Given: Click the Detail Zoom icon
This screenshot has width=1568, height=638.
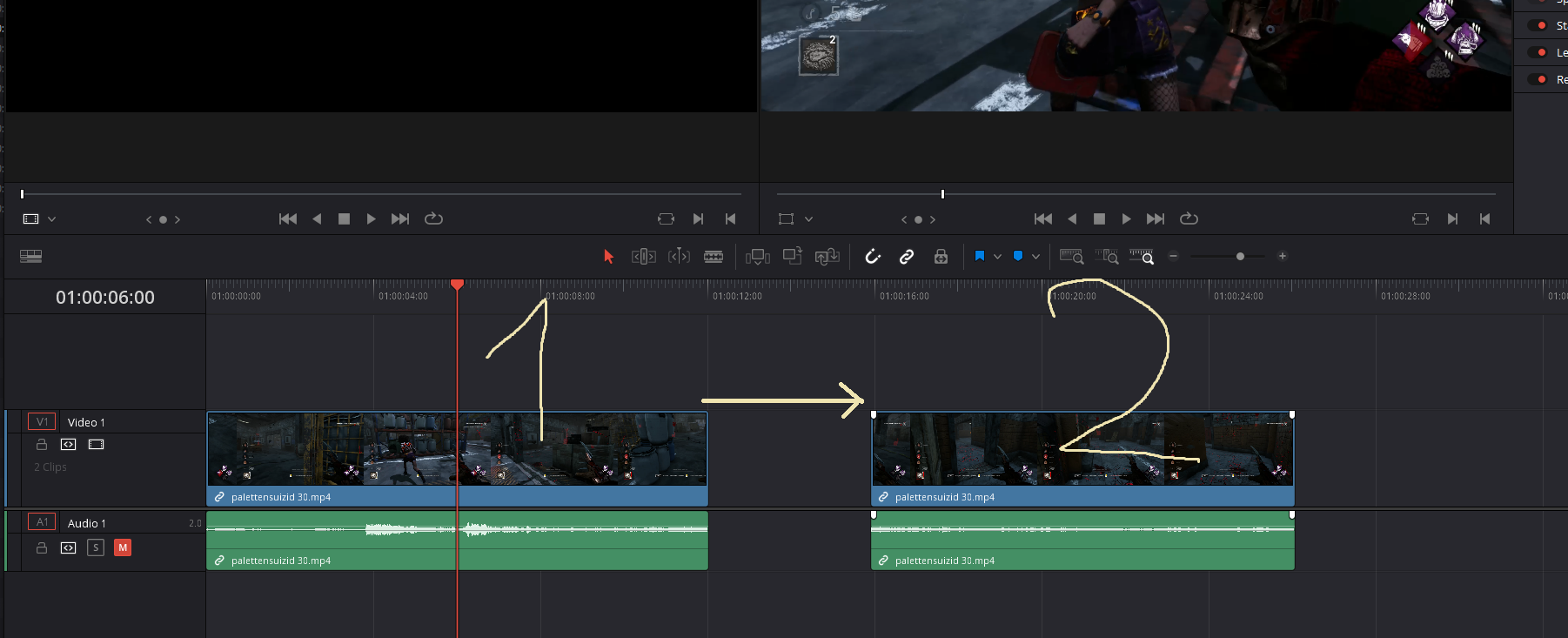Looking at the screenshot, I should (x=1107, y=256).
